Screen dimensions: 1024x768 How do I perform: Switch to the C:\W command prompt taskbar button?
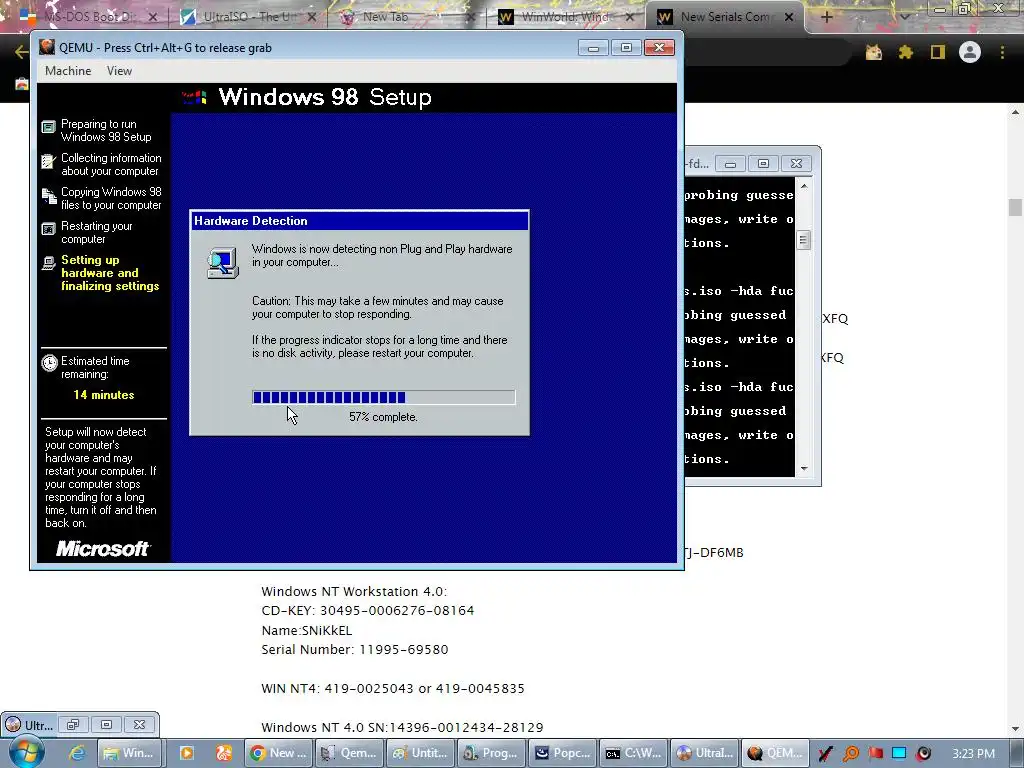point(634,753)
